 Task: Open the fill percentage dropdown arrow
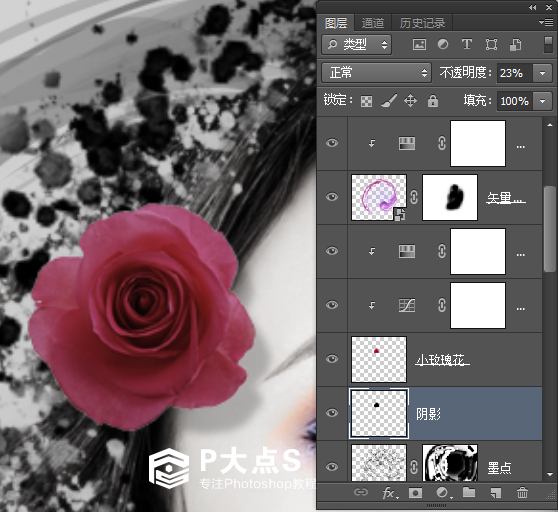point(542,101)
